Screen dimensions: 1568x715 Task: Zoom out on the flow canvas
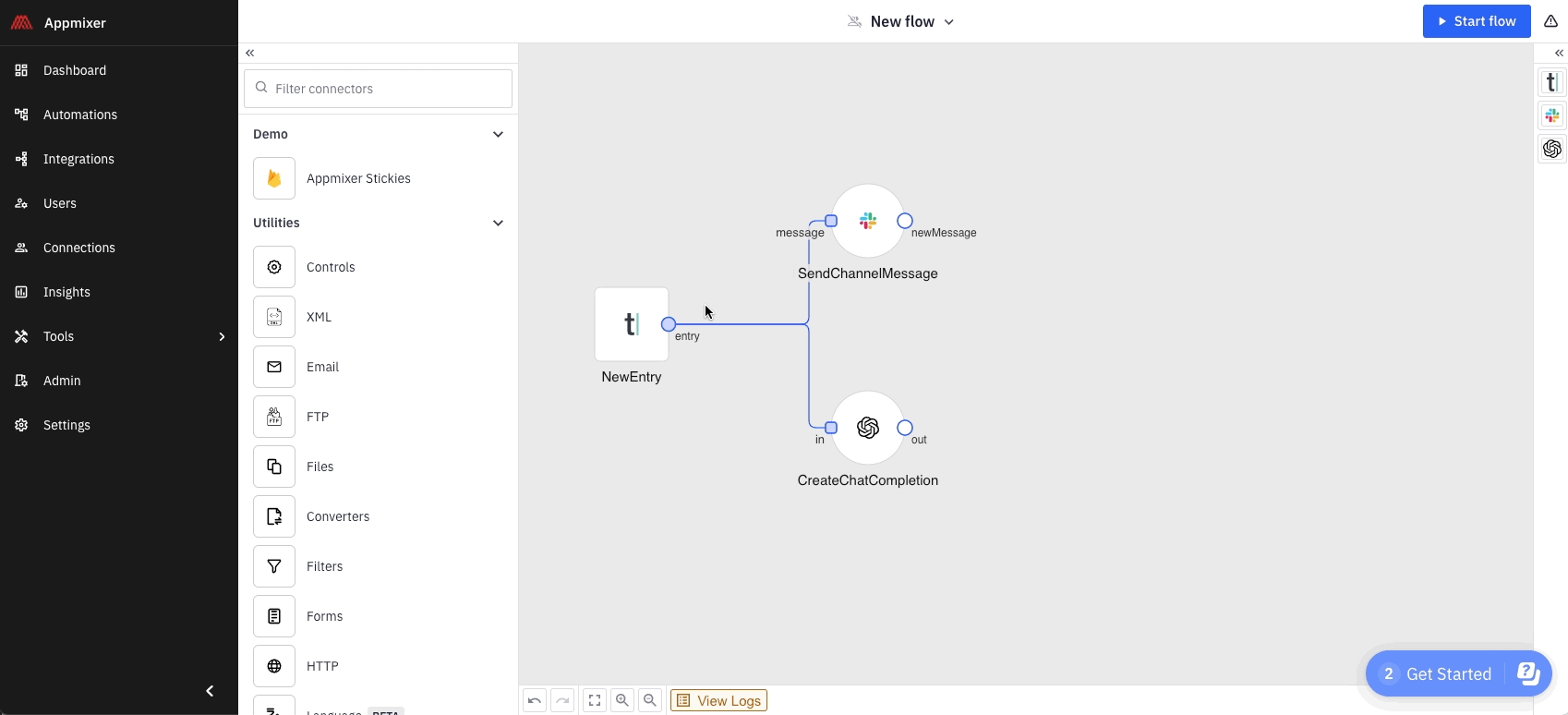click(650, 701)
